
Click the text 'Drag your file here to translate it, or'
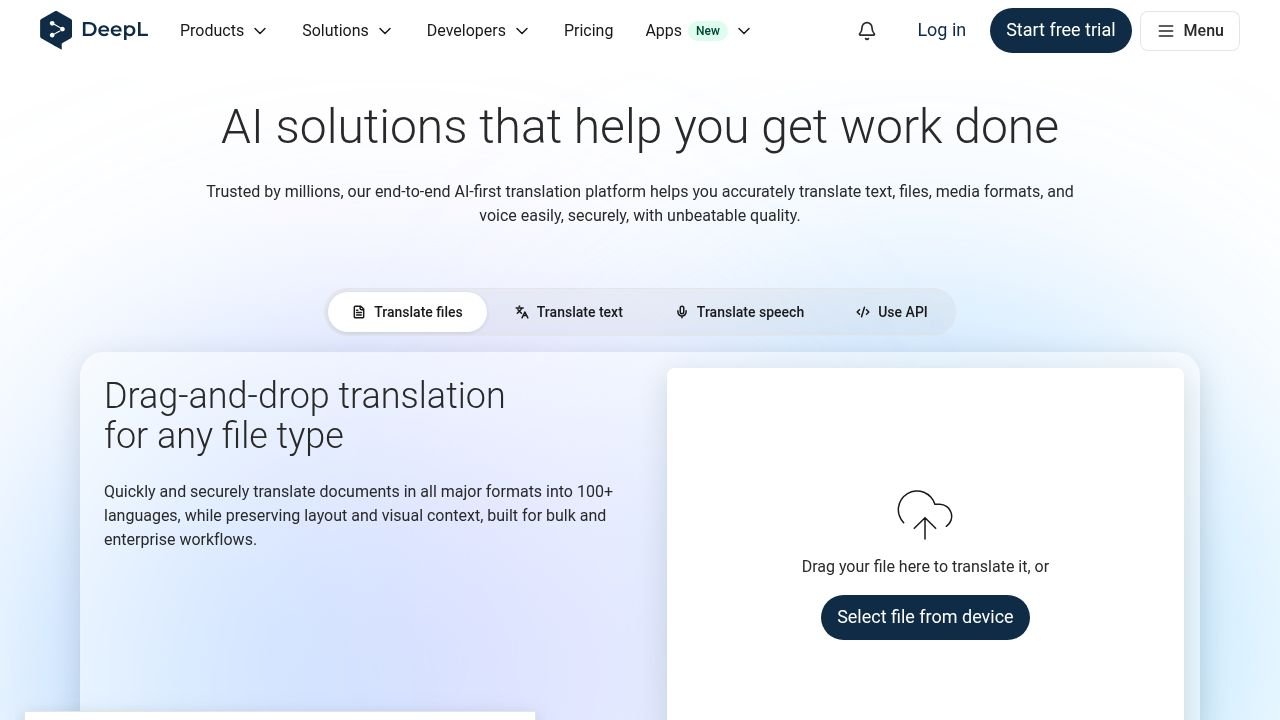pos(925,566)
